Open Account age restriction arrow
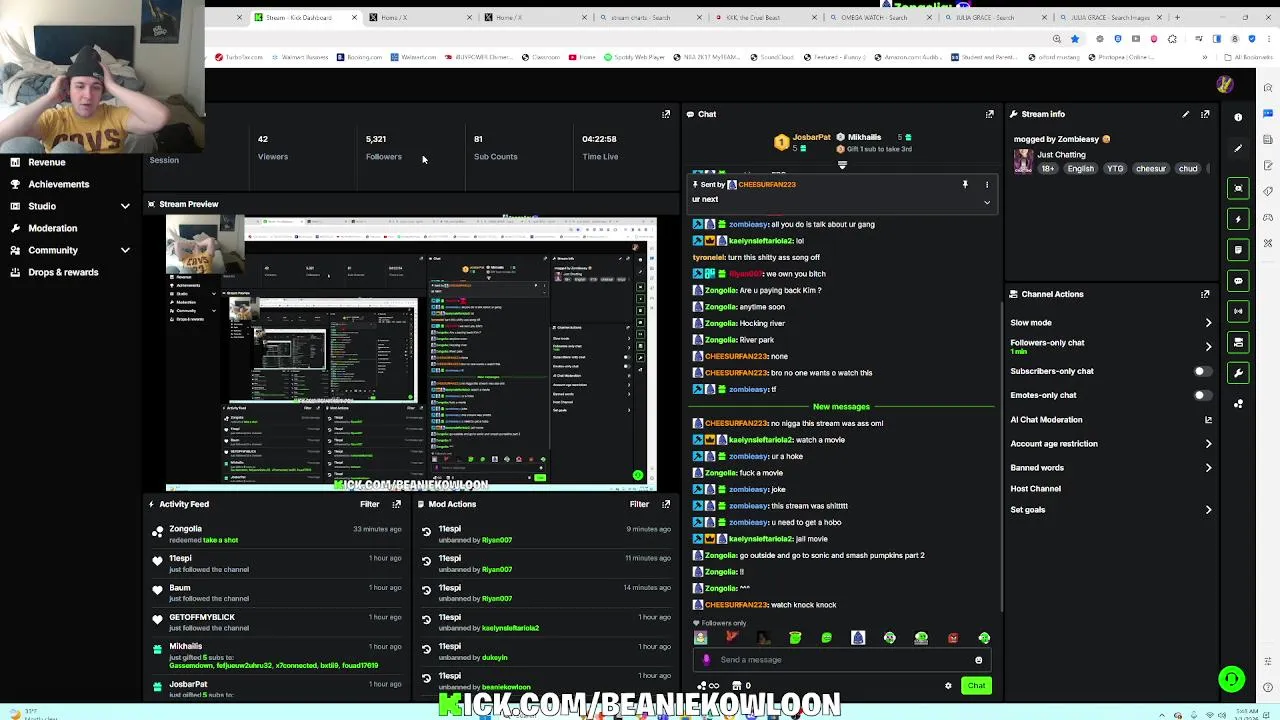This screenshot has width=1280, height=720. (1208, 444)
